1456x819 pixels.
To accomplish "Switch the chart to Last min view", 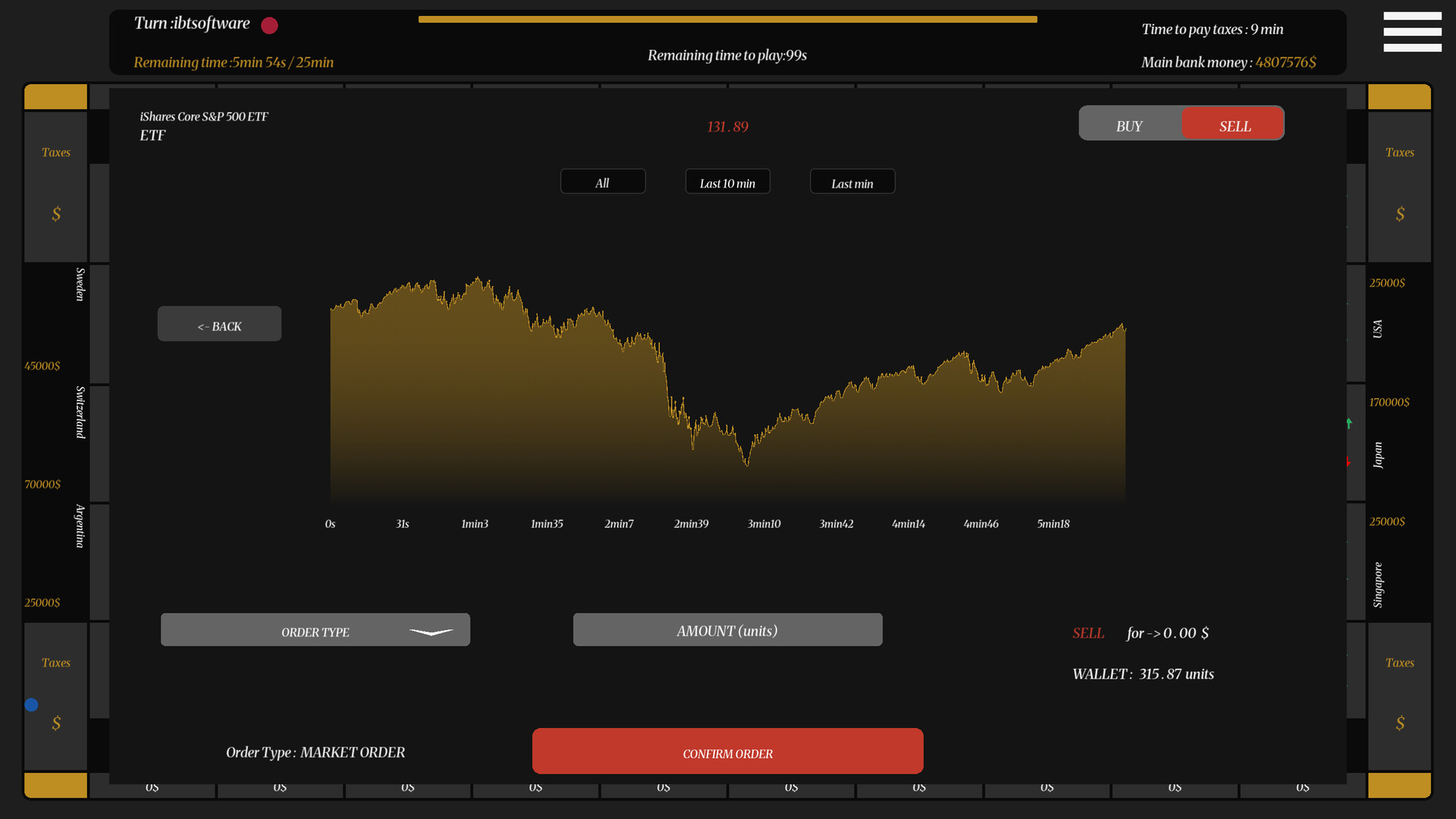I will [x=852, y=181].
